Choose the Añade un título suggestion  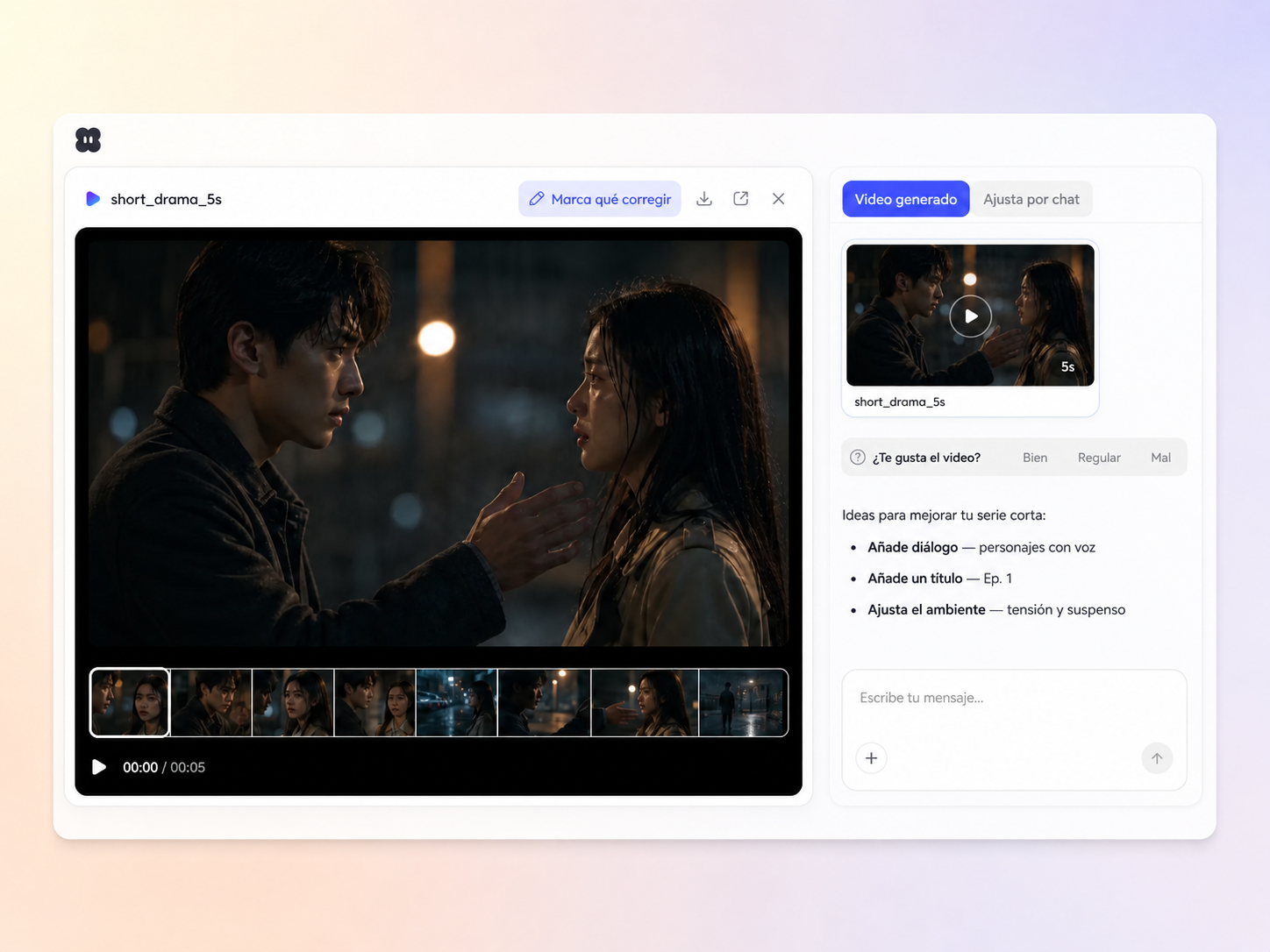tap(939, 579)
